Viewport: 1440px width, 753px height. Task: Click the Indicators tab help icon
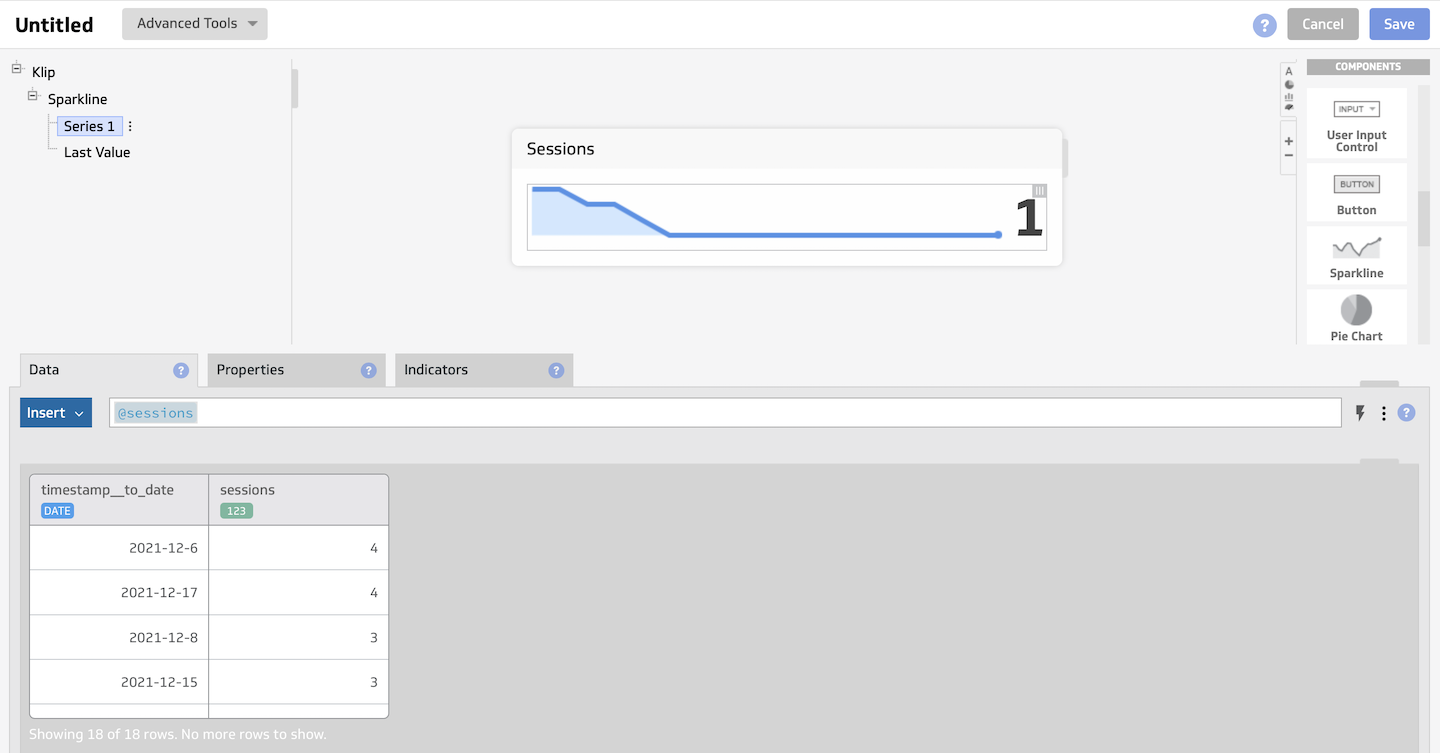click(x=556, y=370)
